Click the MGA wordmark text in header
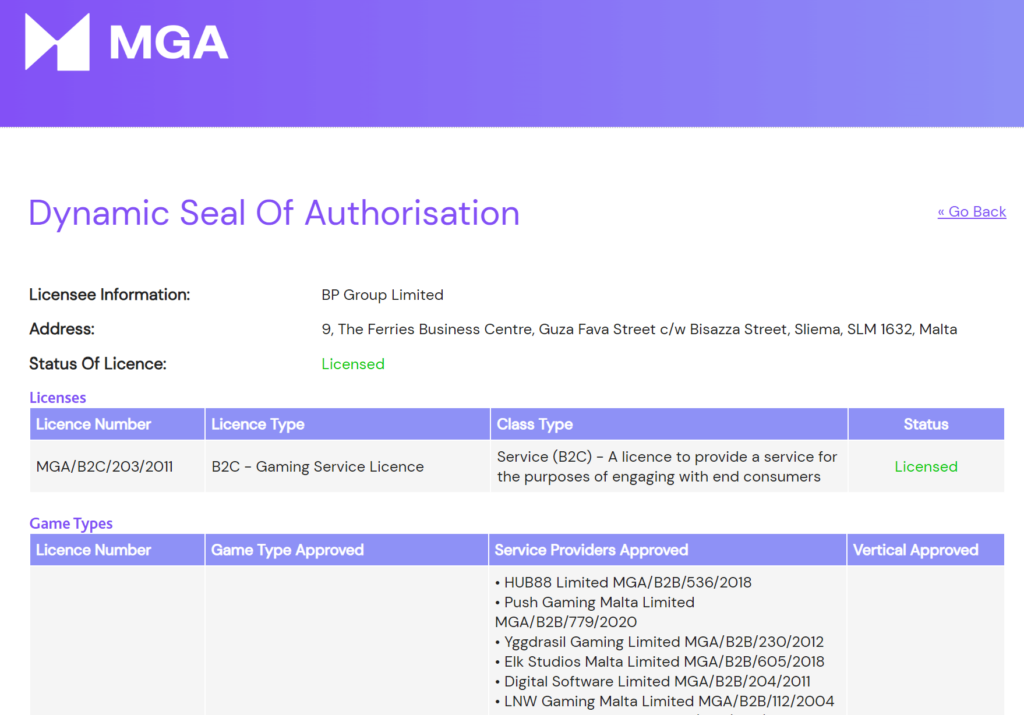Viewport: 1024px width, 715px height. pos(169,43)
